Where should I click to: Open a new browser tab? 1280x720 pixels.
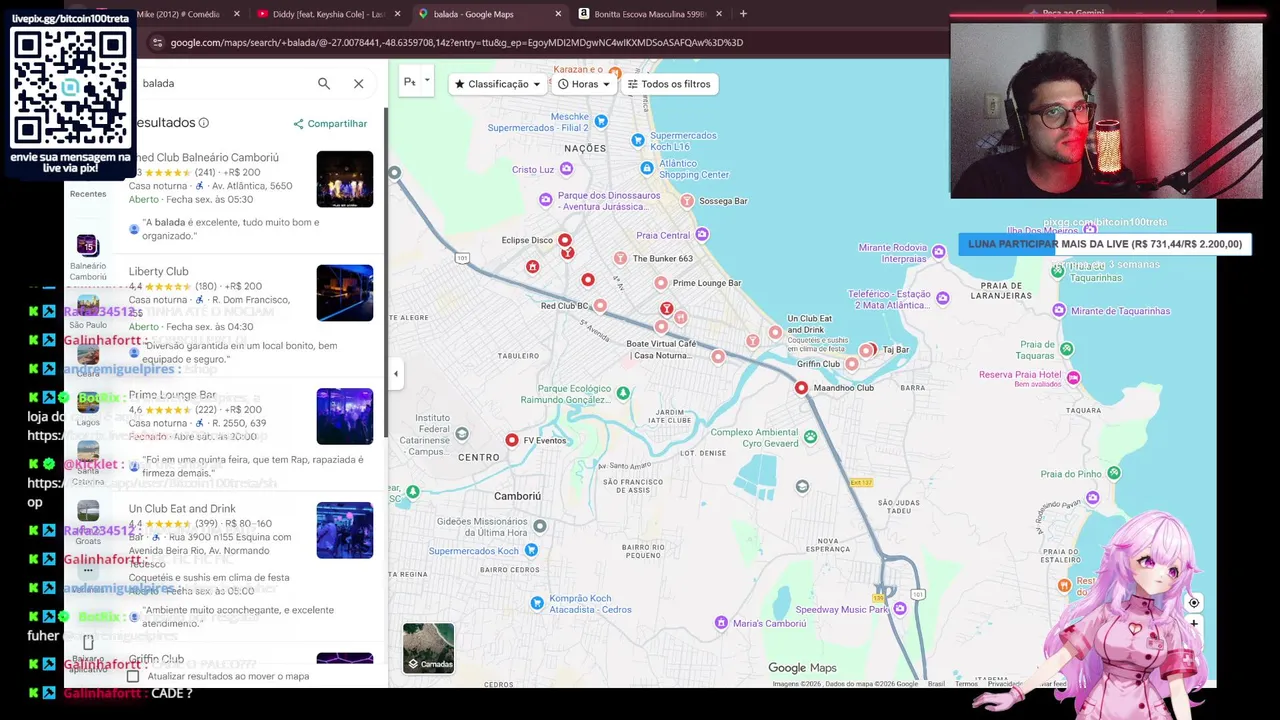[743, 14]
